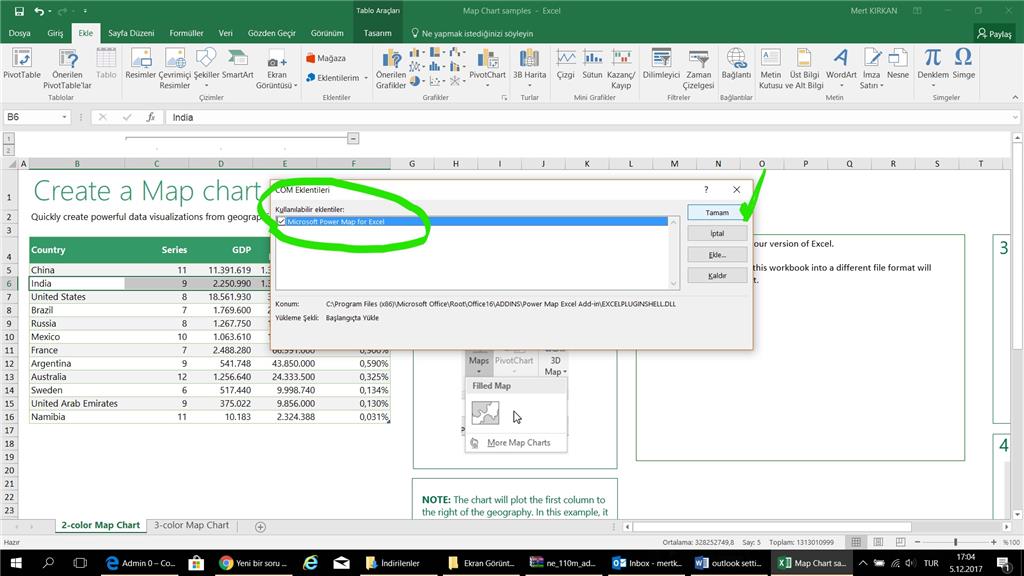This screenshot has width=1024, height=576.
Task: Open the Inbox Outlook taskbar item
Action: click(x=647, y=562)
